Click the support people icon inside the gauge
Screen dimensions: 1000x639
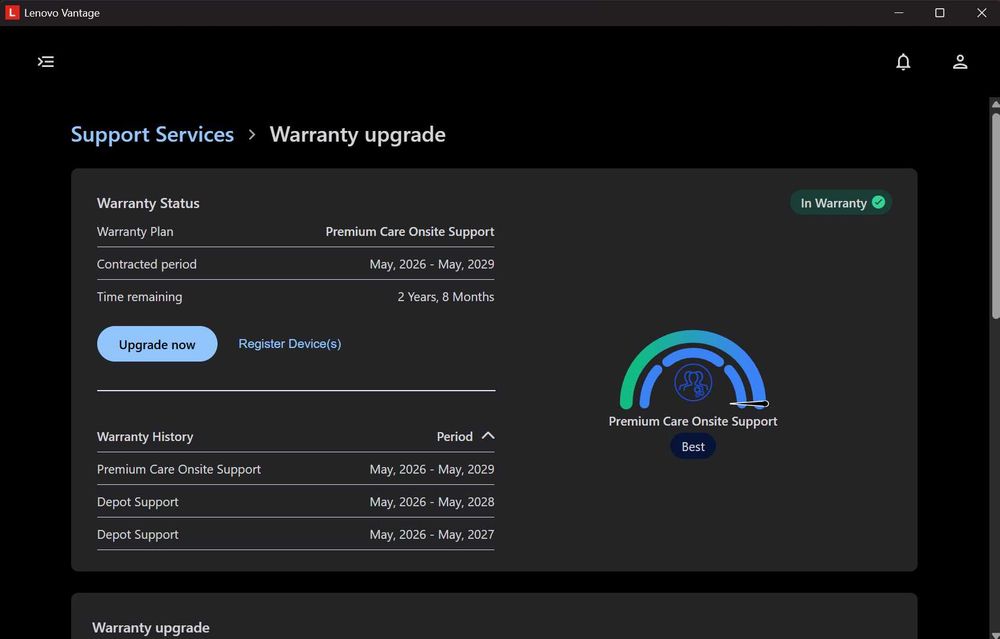[x=693, y=382]
